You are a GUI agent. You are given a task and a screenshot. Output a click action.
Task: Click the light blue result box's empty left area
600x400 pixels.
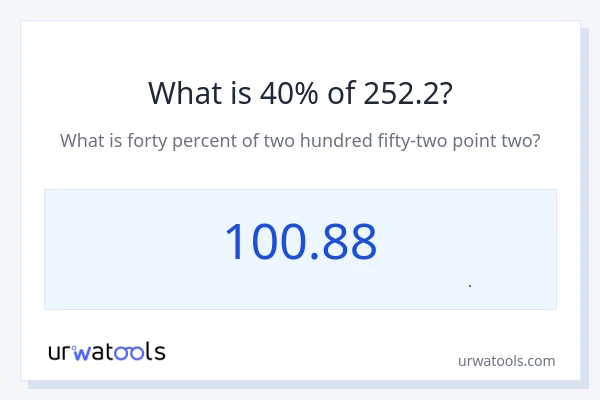point(120,250)
